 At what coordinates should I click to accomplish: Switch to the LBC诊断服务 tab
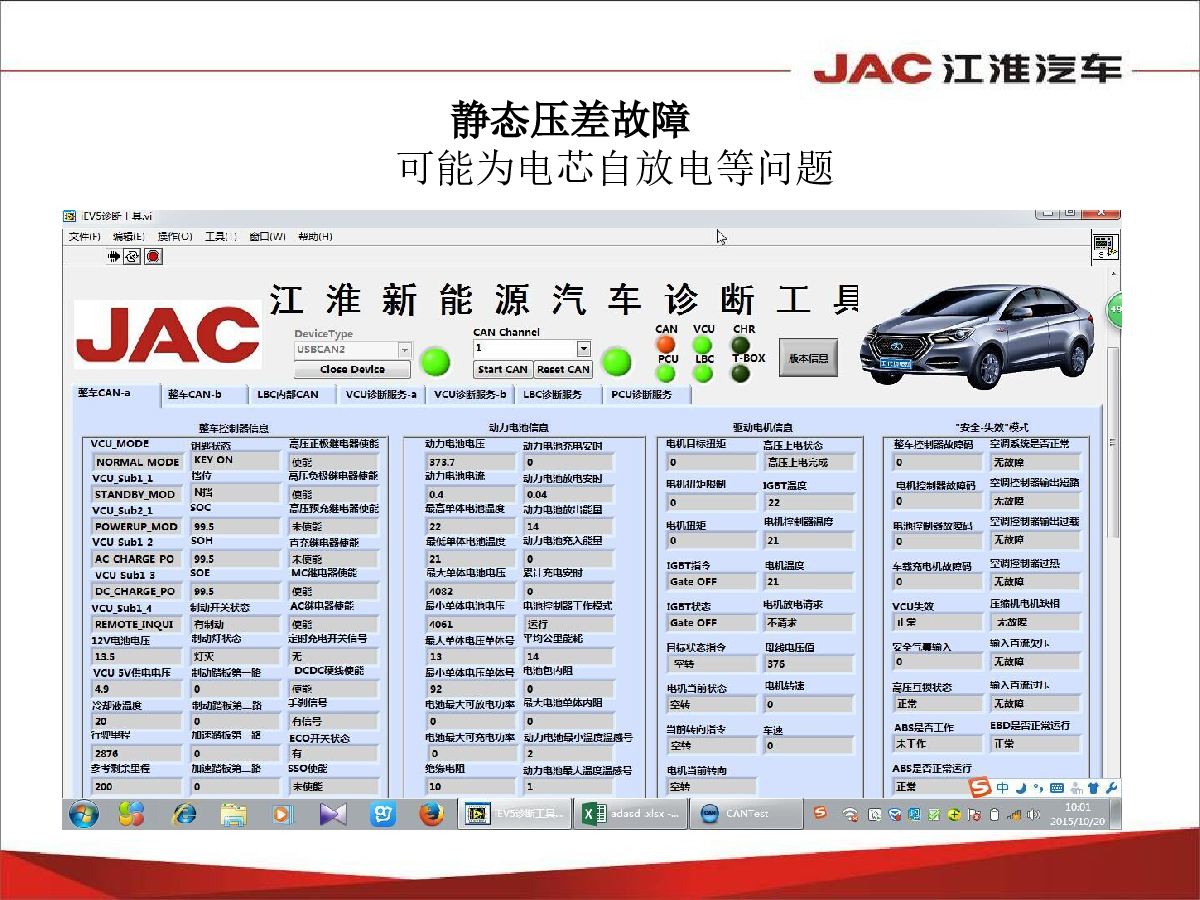[x=558, y=395]
